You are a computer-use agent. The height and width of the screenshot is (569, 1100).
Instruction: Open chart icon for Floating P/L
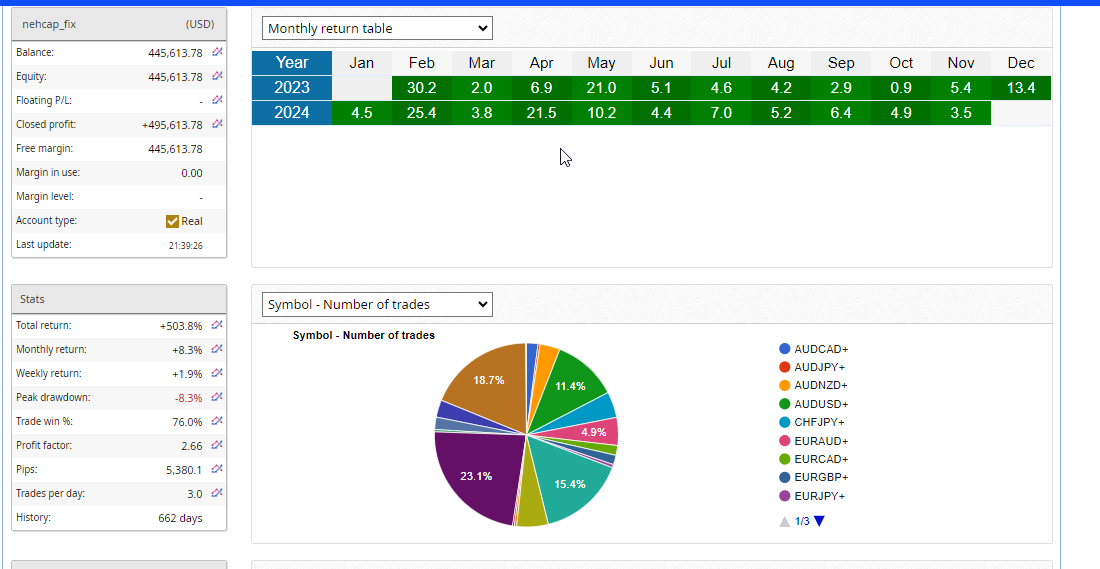pos(217,100)
